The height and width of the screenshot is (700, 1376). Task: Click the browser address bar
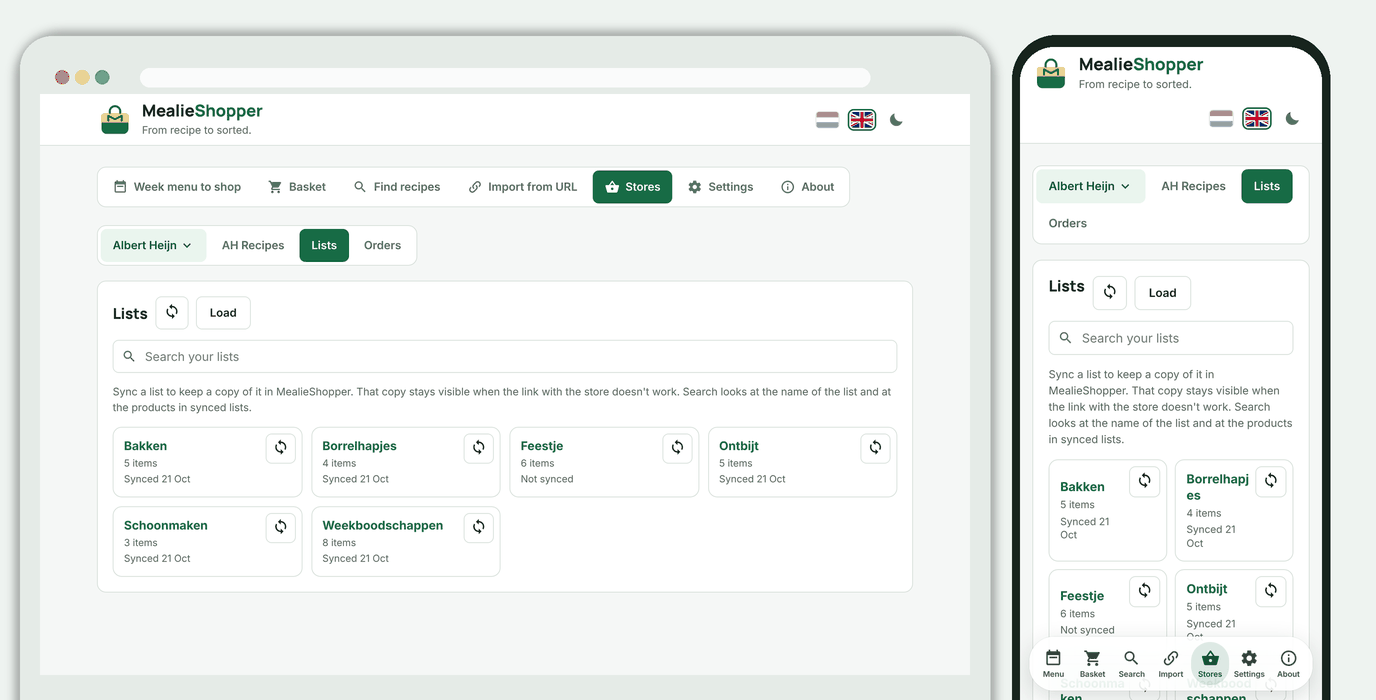click(505, 78)
